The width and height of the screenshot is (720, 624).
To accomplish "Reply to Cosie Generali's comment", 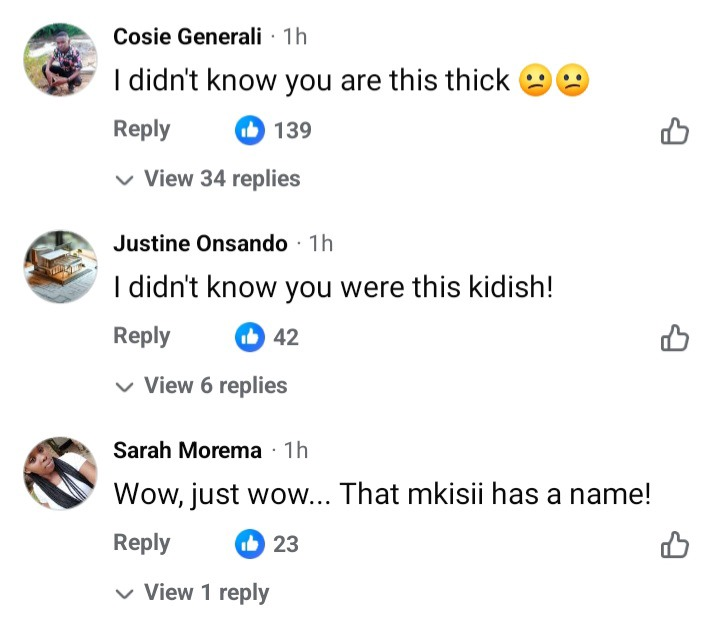I will pyautogui.click(x=141, y=130).
